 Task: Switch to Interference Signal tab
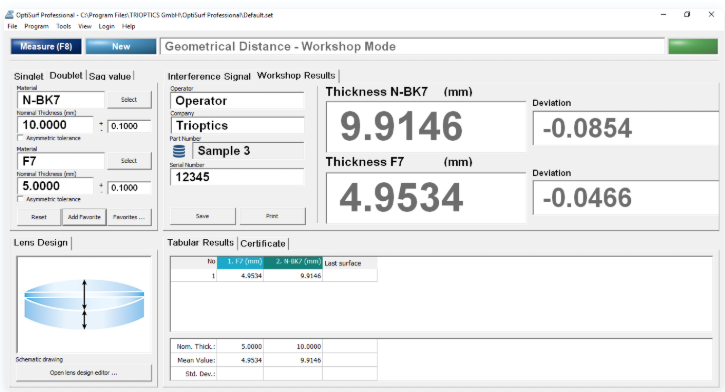click(209, 76)
